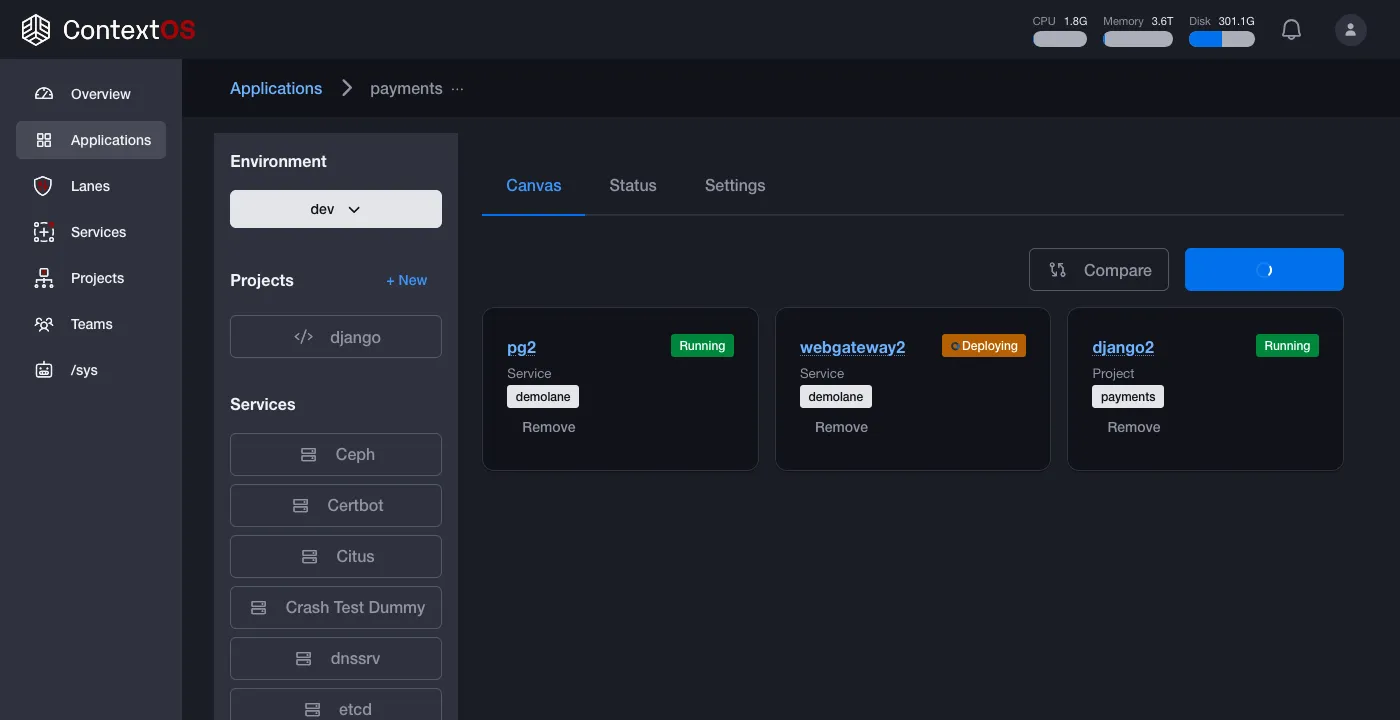Click the Compare button

pos(1099,270)
